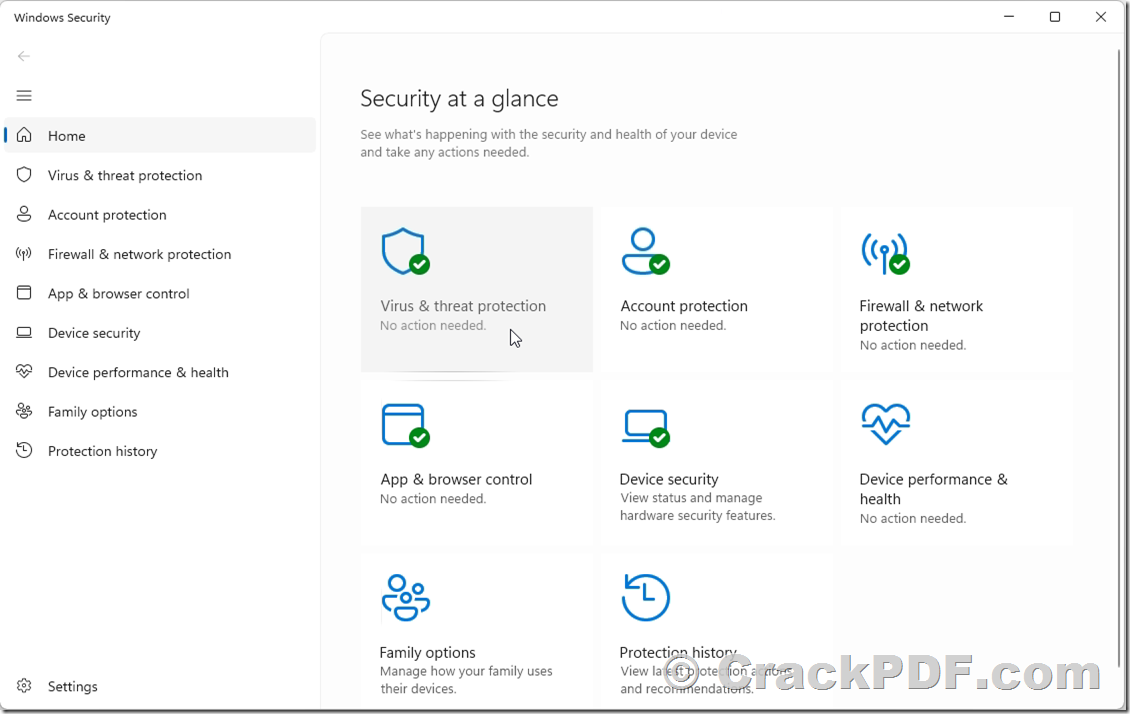The height and width of the screenshot is (714, 1130).
Task: Maximize the Windows Security window
Action: point(1054,17)
